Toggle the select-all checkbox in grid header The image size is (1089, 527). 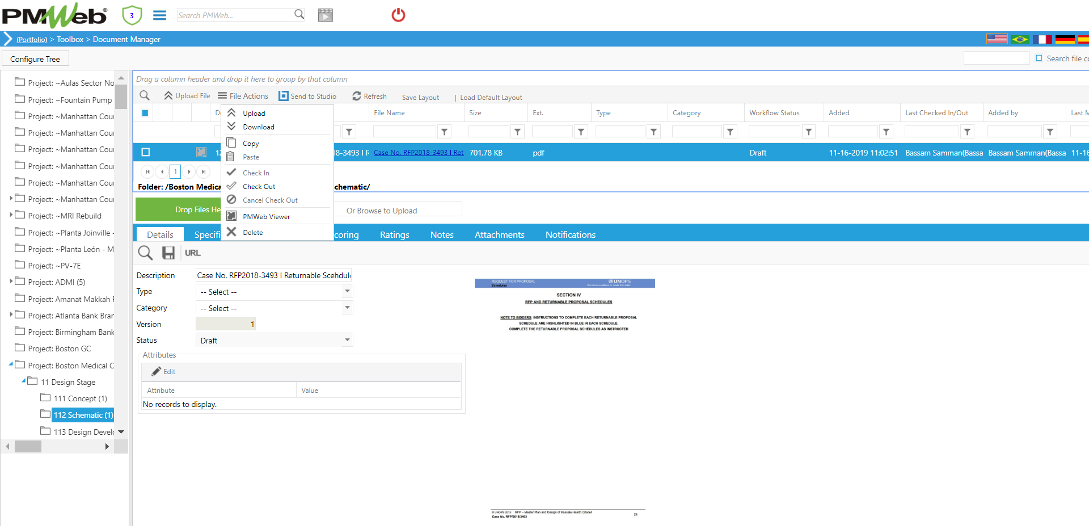click(x=145, y=112)
